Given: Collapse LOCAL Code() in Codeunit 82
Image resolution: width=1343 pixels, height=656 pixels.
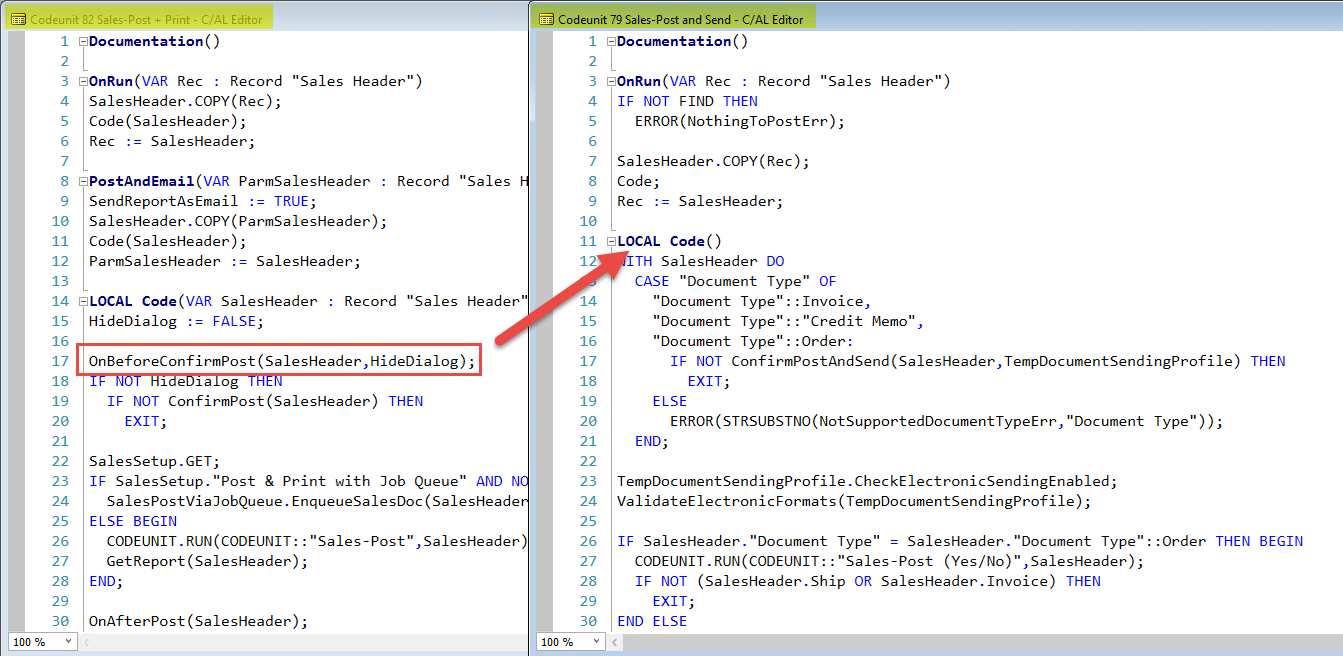Looking at the screenshot, I should (82, 300).
